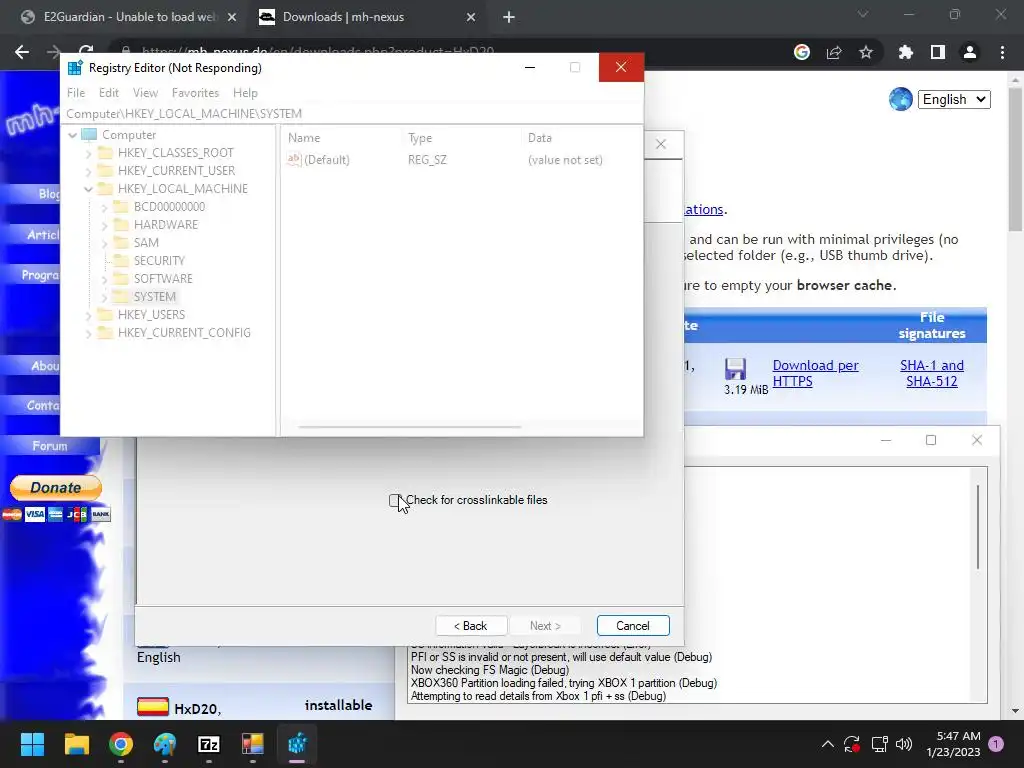Collapse HKEY_LOCAL_MACHINE
Image resolution: width=1024 pixels, height=768 pixels.
click(x=89, y=189)
